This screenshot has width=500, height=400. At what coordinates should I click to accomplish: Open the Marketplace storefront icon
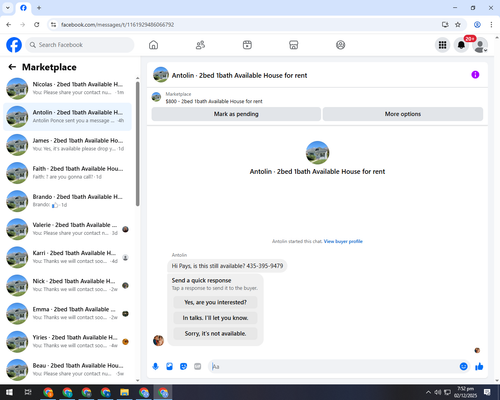tap(294, 45)
